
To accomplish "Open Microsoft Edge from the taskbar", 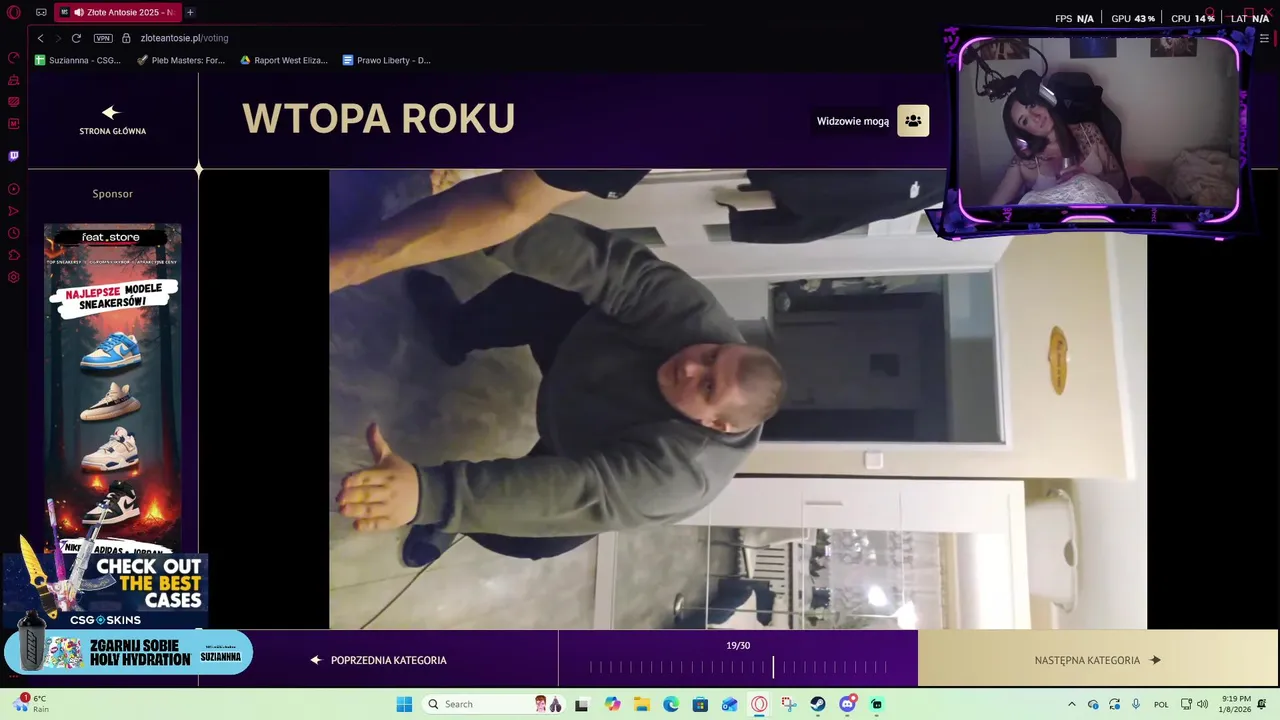I will pyautogui.click(x=671, y=704).
